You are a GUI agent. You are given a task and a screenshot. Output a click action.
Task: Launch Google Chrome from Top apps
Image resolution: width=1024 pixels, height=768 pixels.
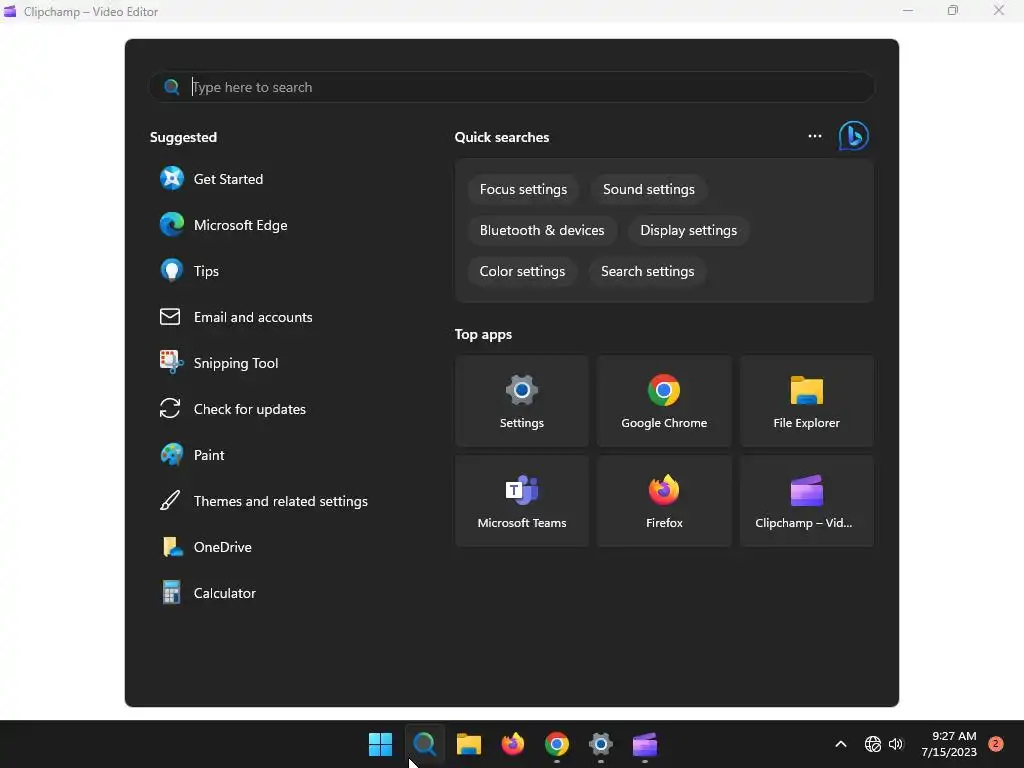664,401
